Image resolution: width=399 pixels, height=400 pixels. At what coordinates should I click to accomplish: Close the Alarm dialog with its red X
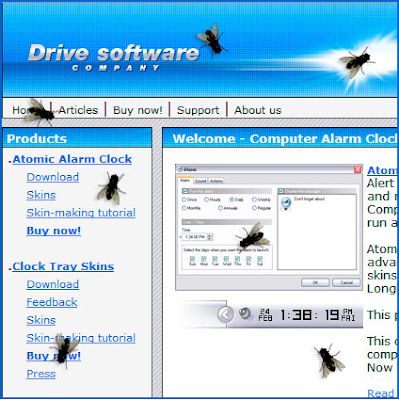(x=357, y=169)
